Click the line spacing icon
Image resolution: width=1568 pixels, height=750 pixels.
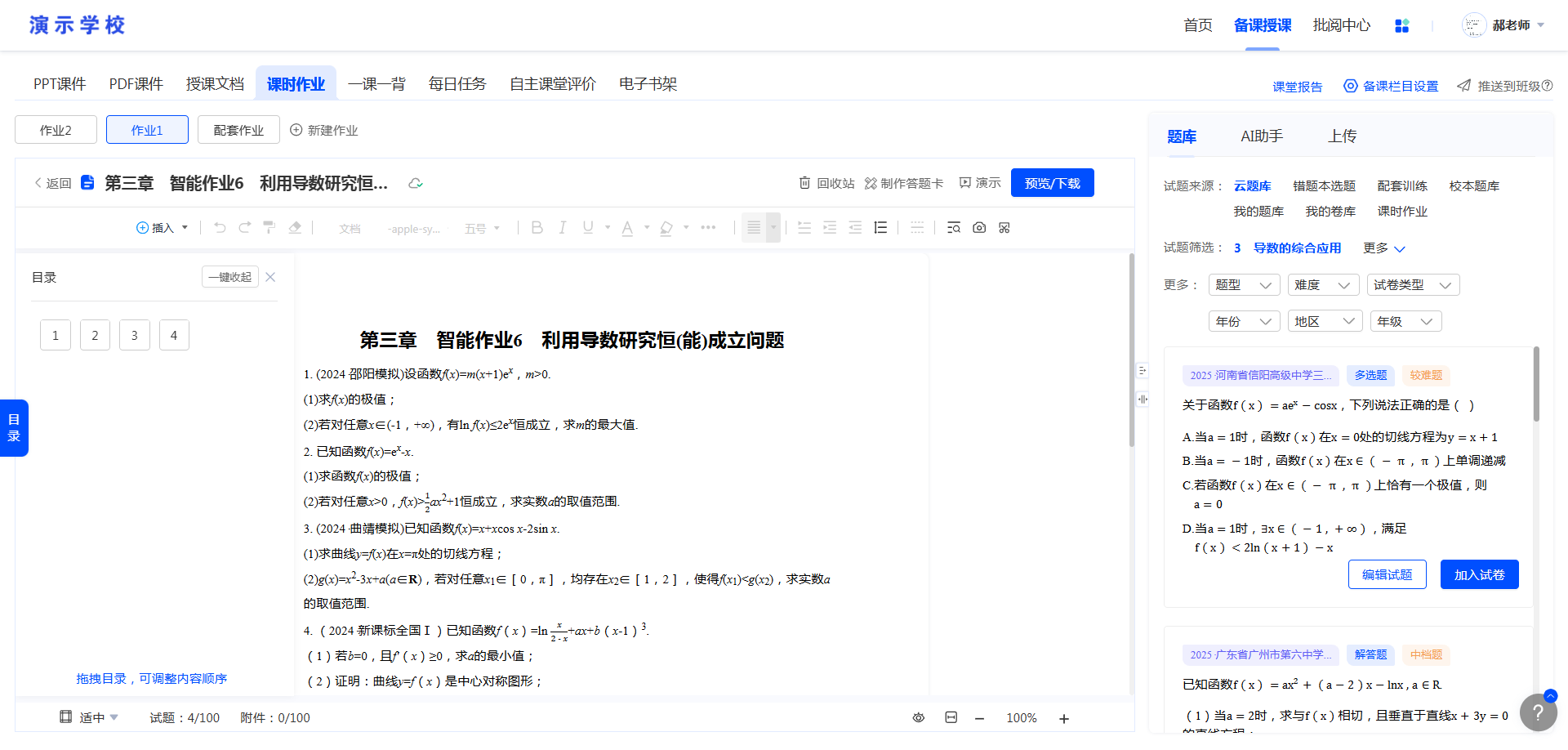(880, 228)
